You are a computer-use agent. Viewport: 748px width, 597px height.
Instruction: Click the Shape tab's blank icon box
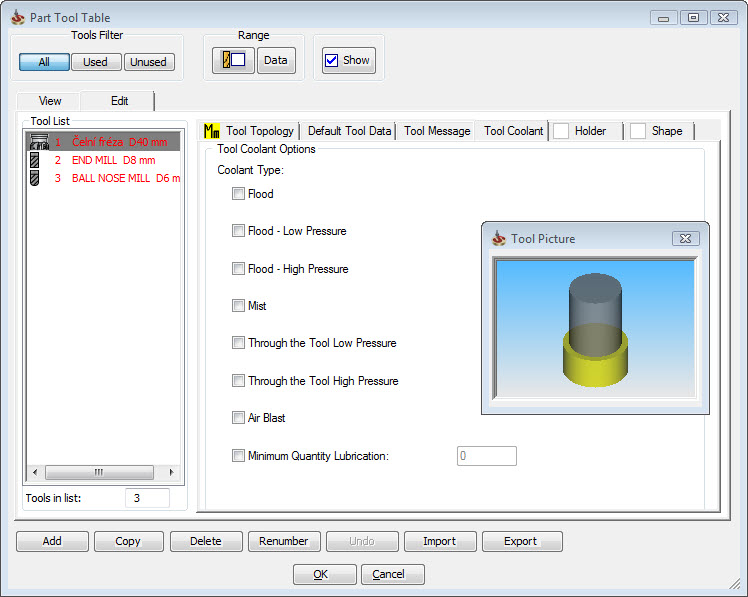point(638,131)
